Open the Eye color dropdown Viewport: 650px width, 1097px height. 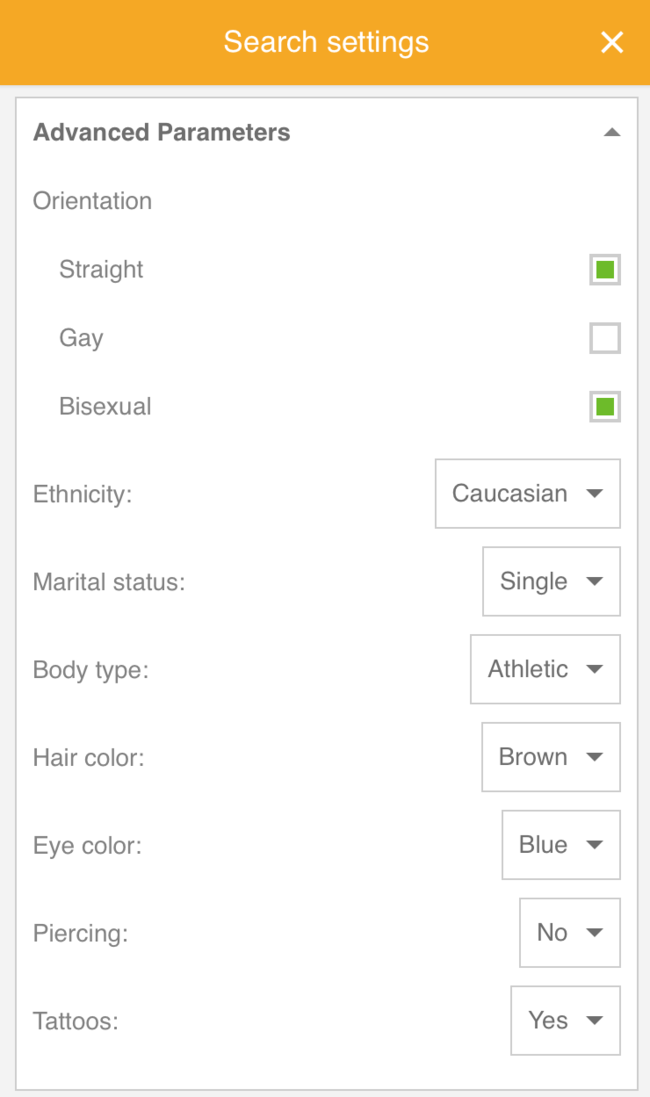561,846
